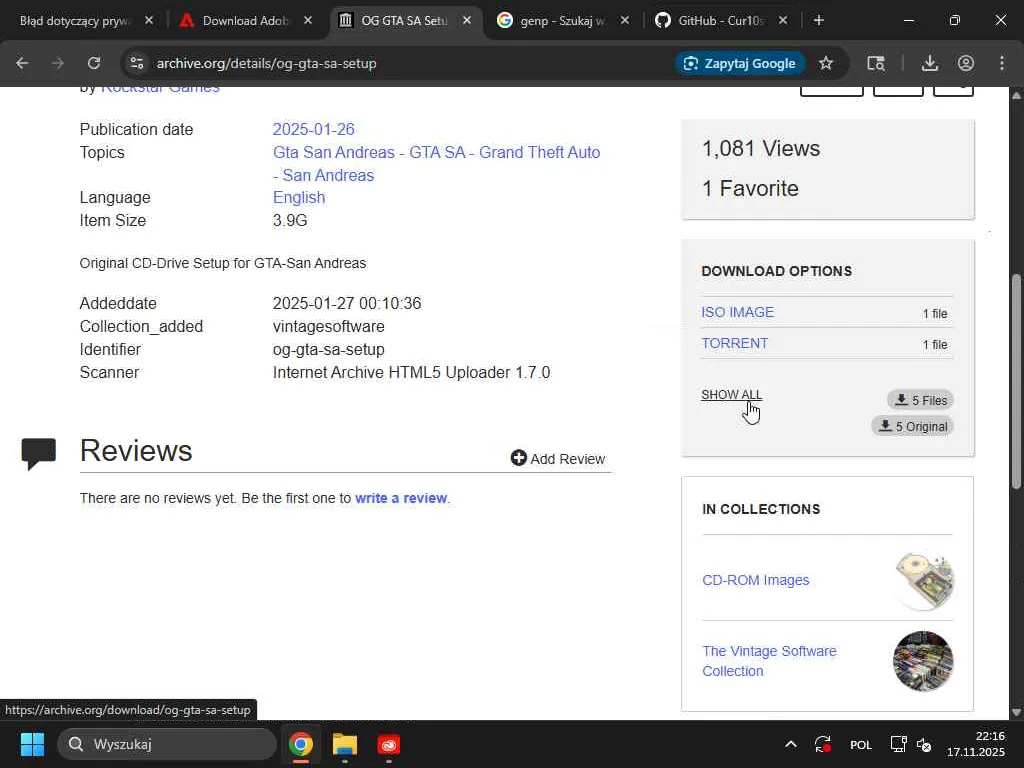This screenshot has height=768, width=1024.
Task: Switch to the GitHub - Cur10s tab
Action: (x=720, y=21)
